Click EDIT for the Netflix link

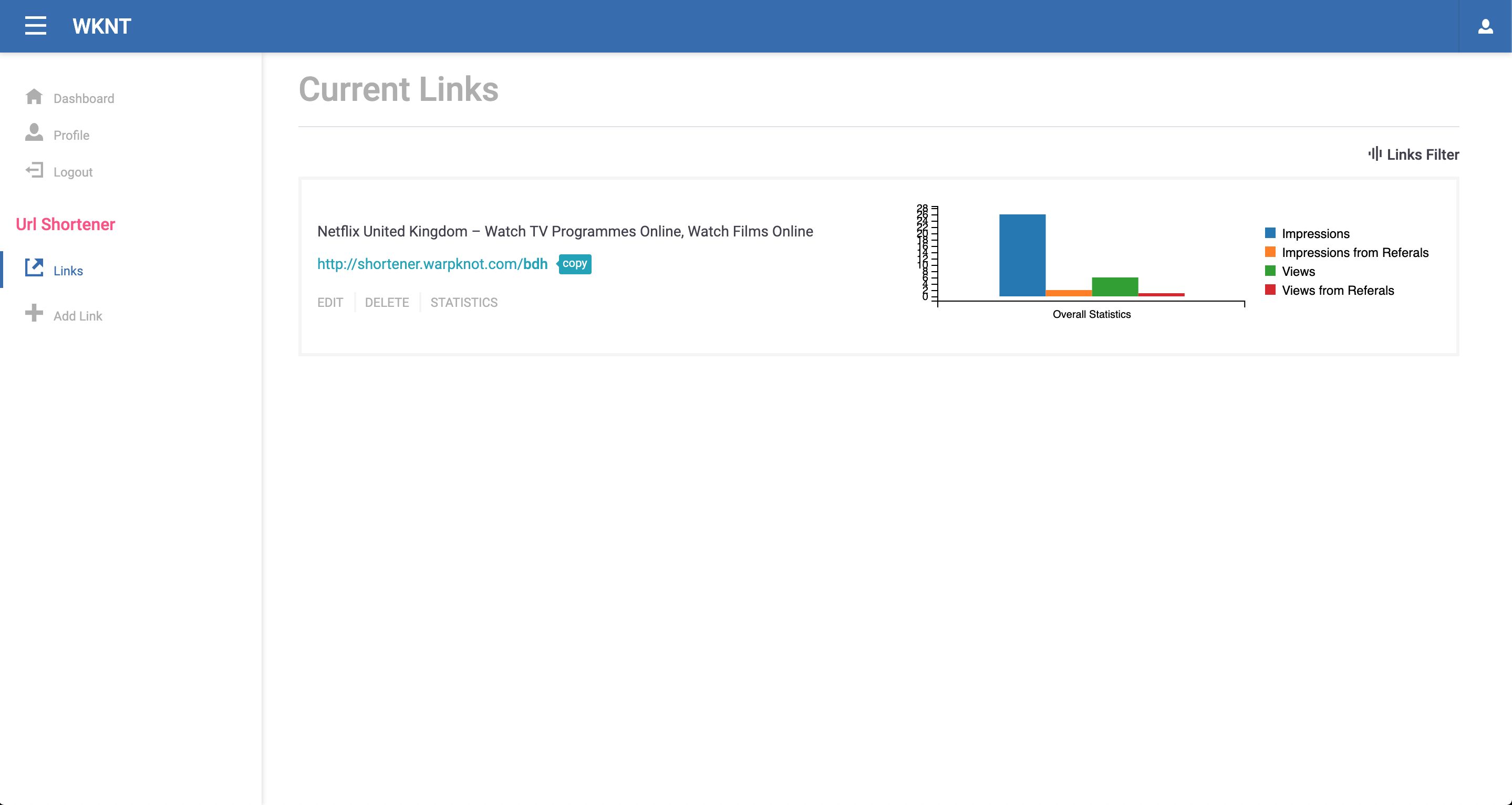tap(330, 302)
